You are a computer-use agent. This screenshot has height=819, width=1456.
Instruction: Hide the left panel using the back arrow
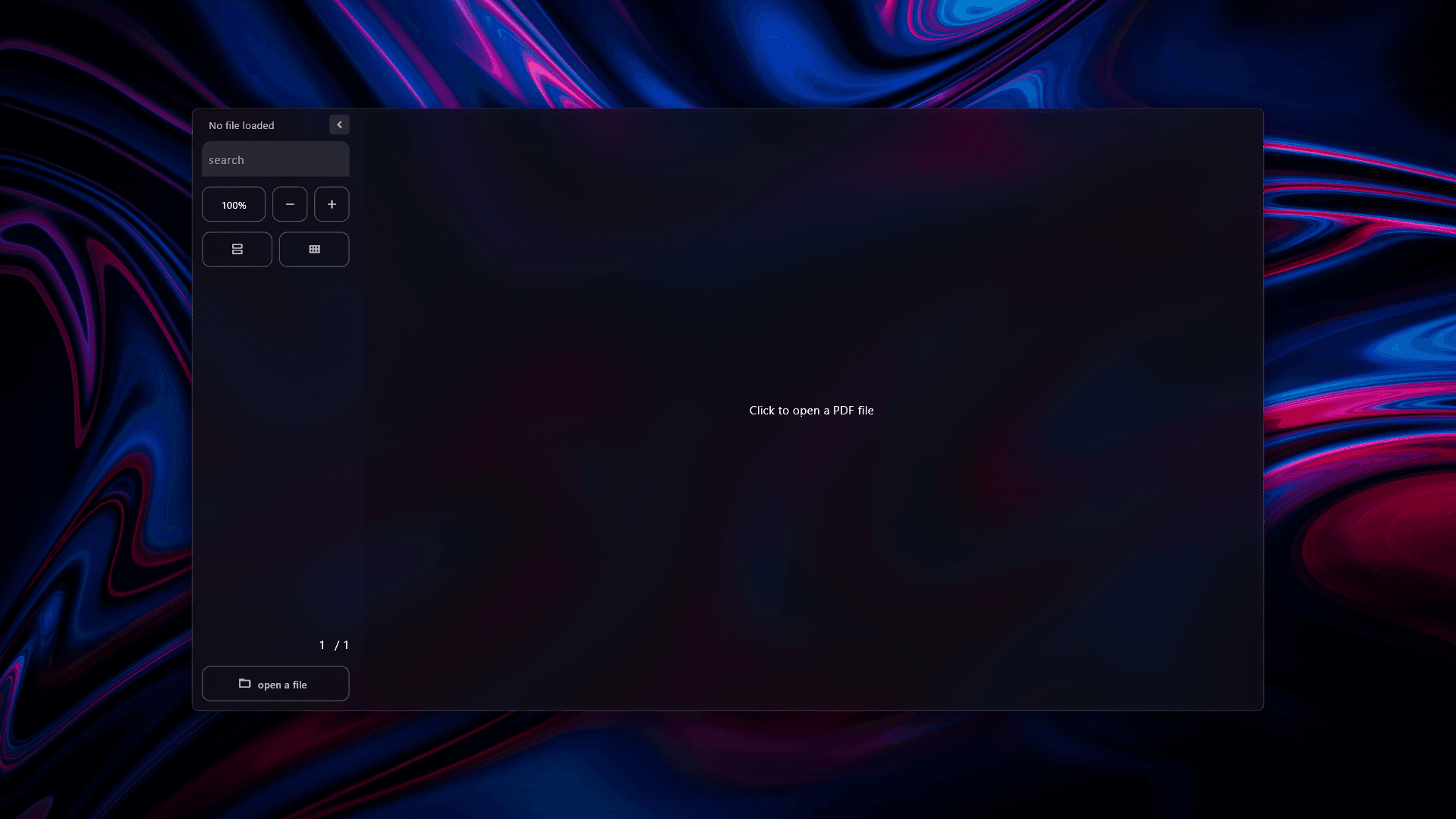pyautogui.click(x=339, y=124)
